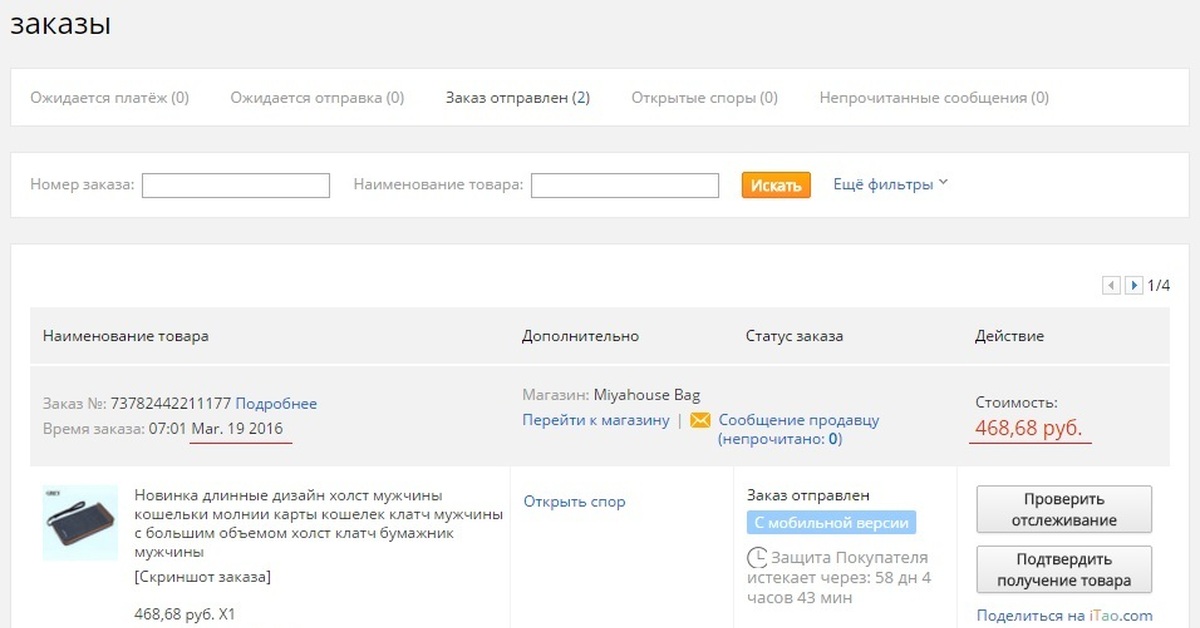Visit the Miyahouse Bag store via 'Перейти к магазину'
This screenshot has width=1200, height=628.
pos(595,420)
